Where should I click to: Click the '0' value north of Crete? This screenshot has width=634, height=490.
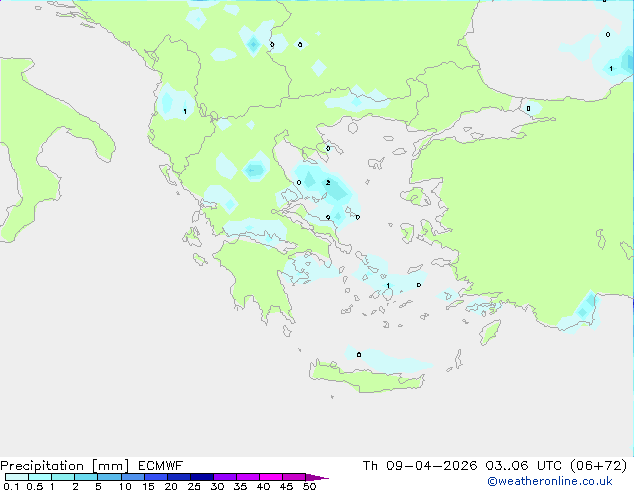coord(359,355)
